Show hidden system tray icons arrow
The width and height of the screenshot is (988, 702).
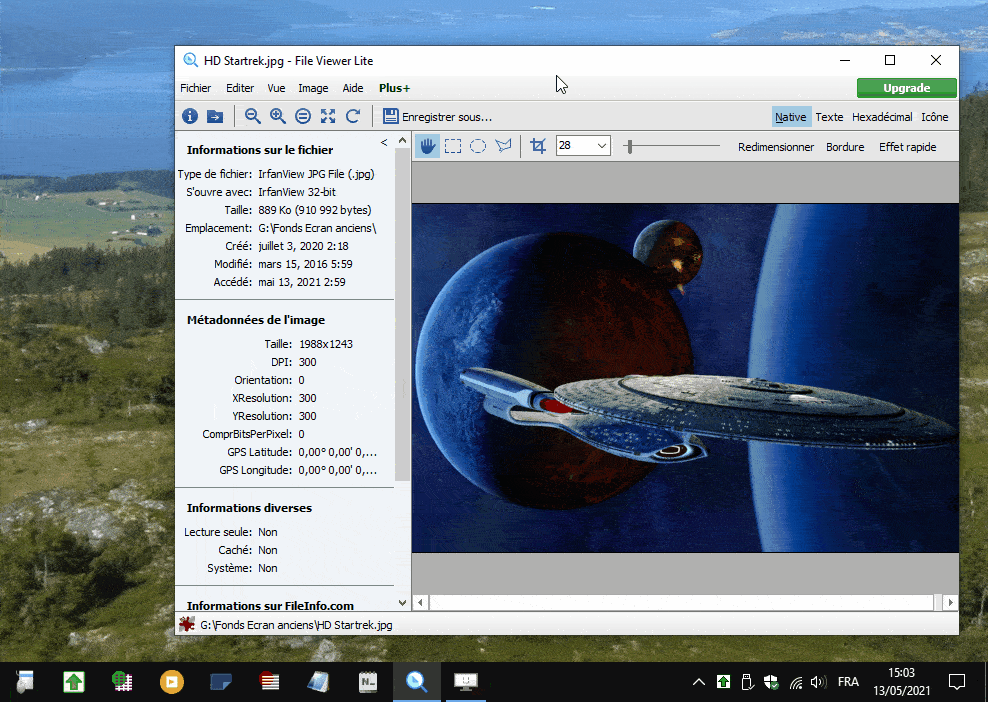click(699, 682)
